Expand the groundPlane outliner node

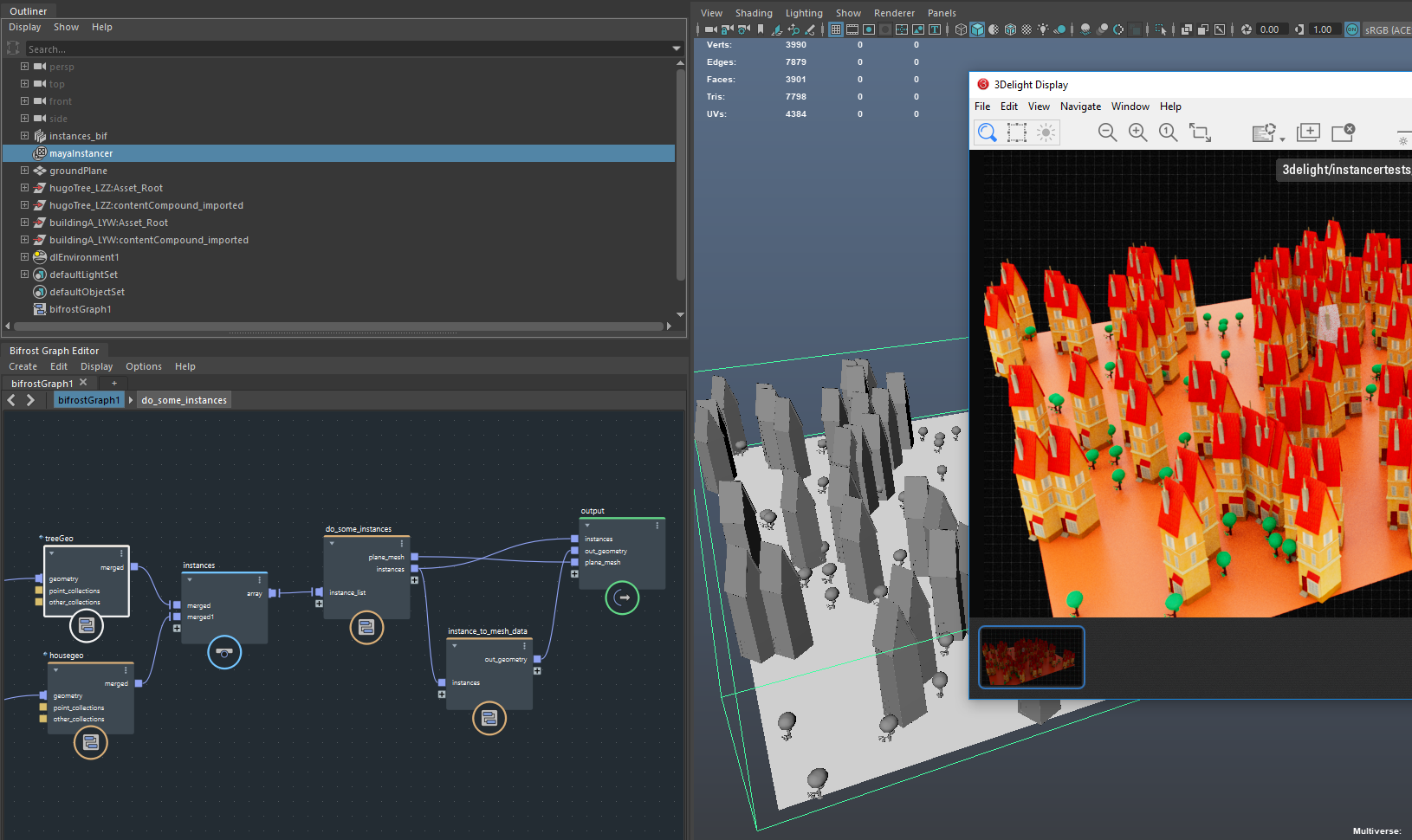(24, 171)
